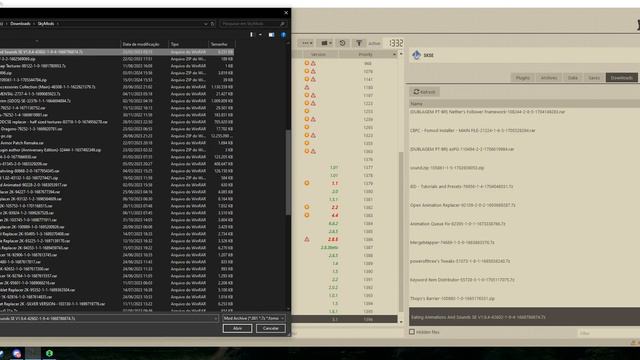Expand the file name history dropdown arrow
The image size is (640, 360).
coord(216,318)
